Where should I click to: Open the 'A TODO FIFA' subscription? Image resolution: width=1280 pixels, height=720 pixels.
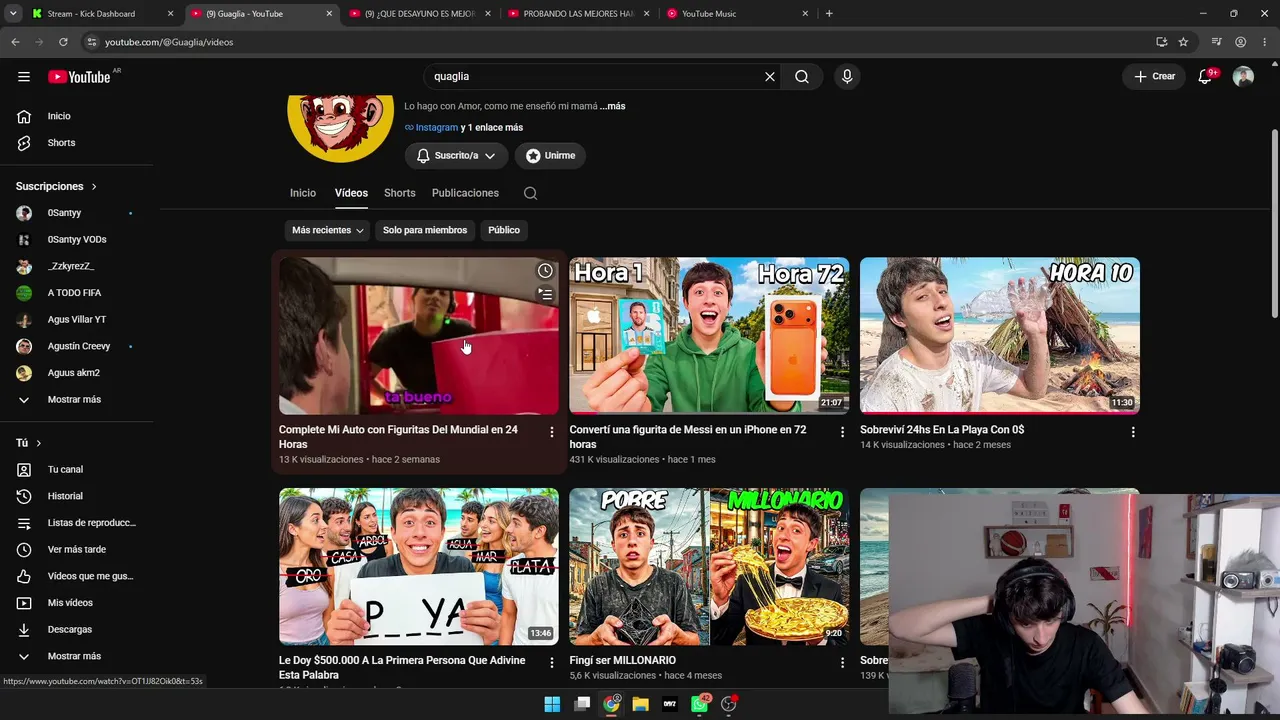75,293
